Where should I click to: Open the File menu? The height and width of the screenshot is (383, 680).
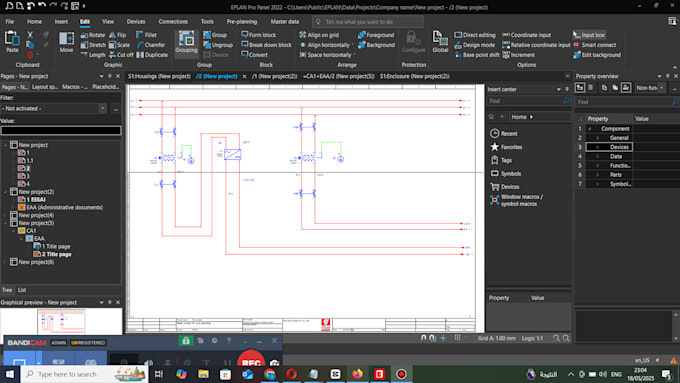coord(10,21)
